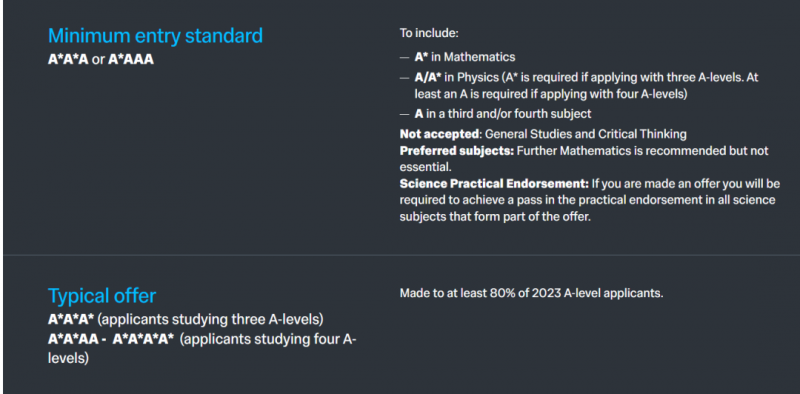This screenshot has width=800, height=394.
Task: Click the 'Minimum entry standard' heading
Action: click(x=155, y=36)
